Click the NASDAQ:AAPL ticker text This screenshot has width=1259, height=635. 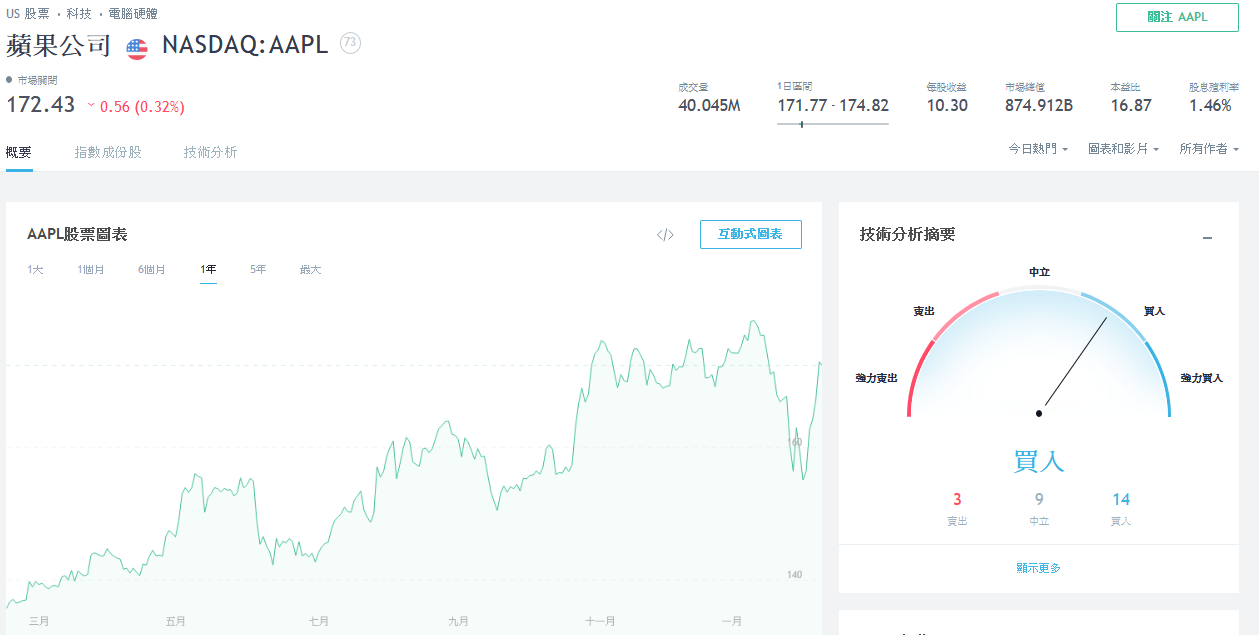245,45
